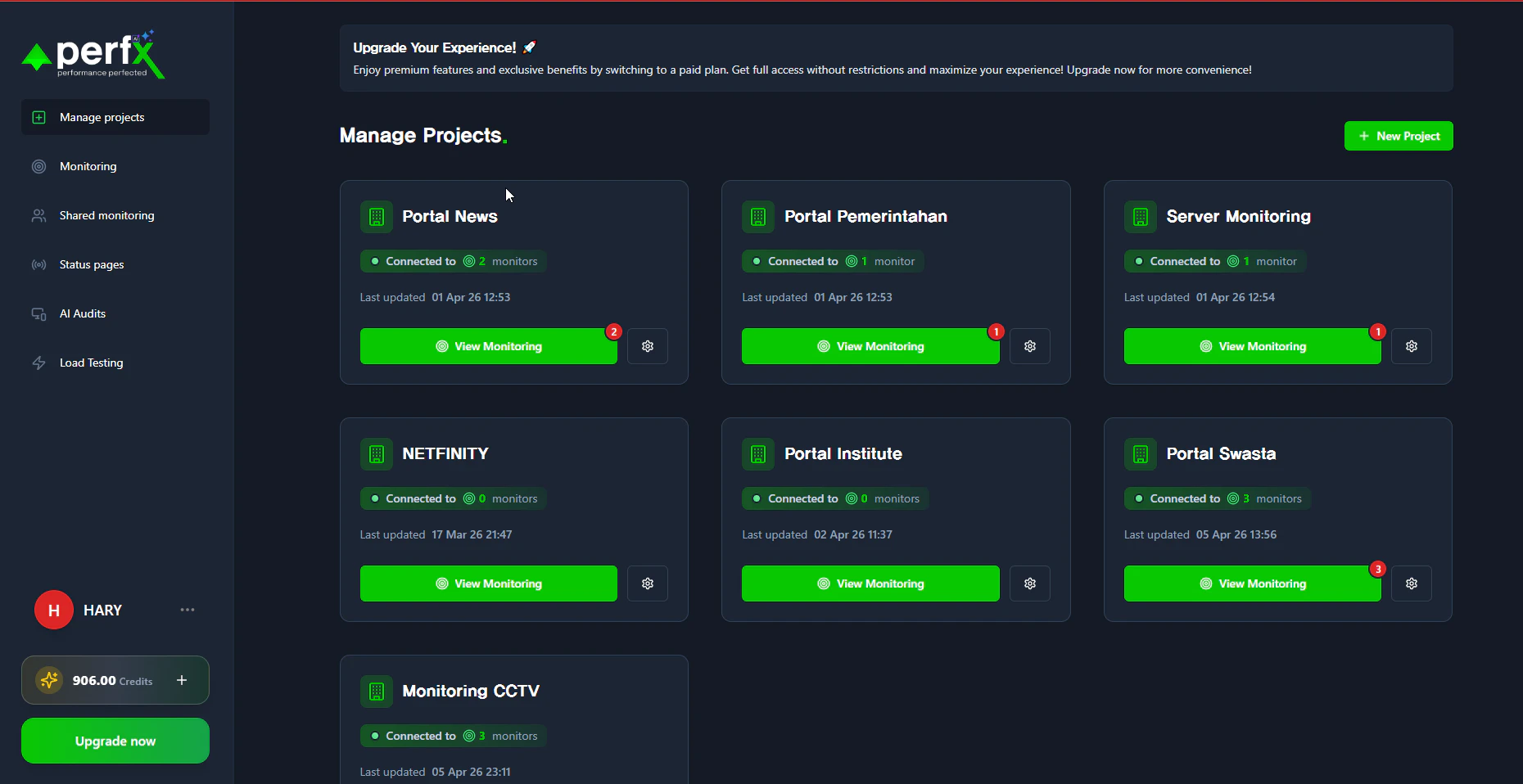The width and height of the screenshot is (1523, 784).
Task: Click red badge 3 on Portal Swasta
Action: 1378,569
